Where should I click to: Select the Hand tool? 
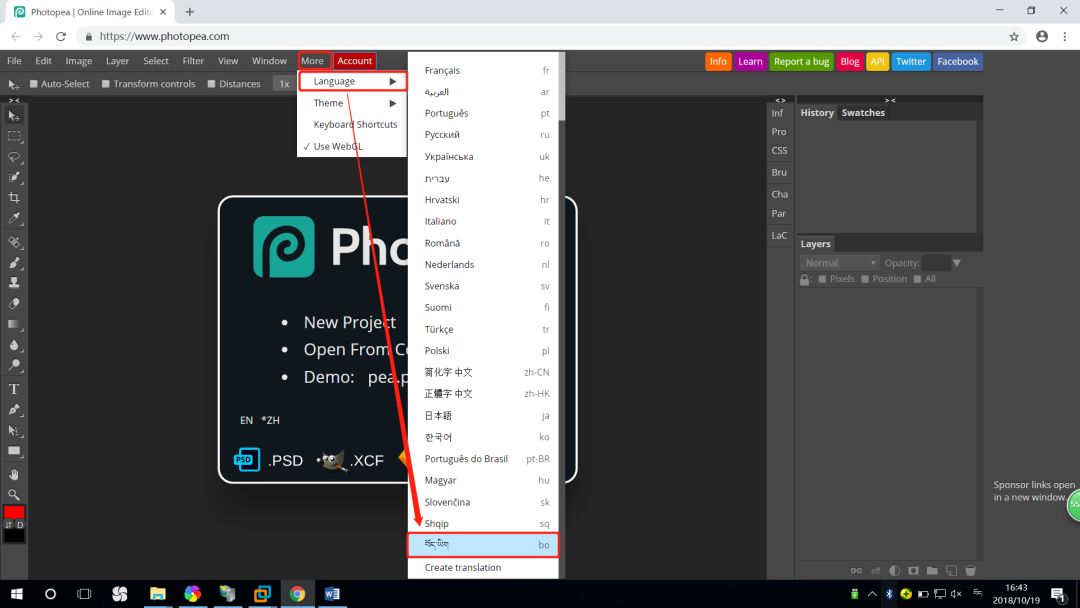click(14, 474)
